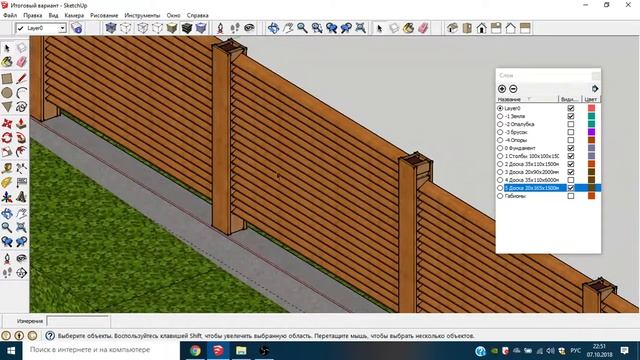The width and height of the screenshot is (640, 360).
Task: Click the help question-mark in status bar
Action: coord(50,336)
